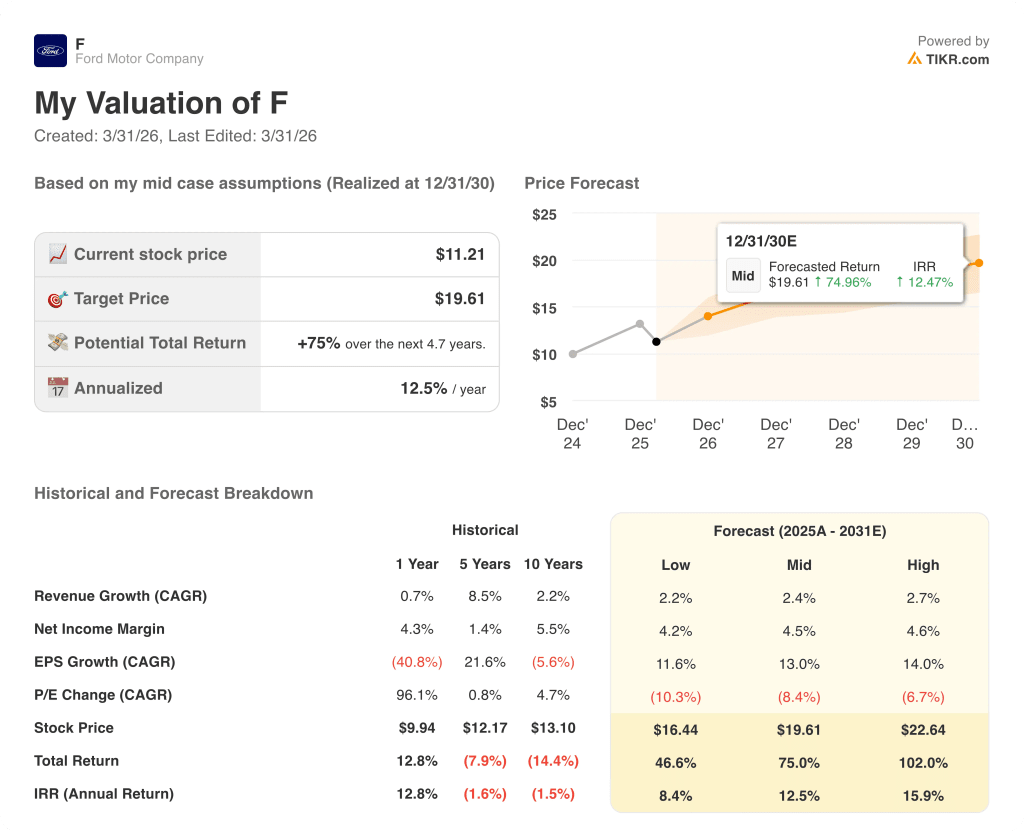
Task: Click the black current price point on chart
Action: click(x=656, y=342)
